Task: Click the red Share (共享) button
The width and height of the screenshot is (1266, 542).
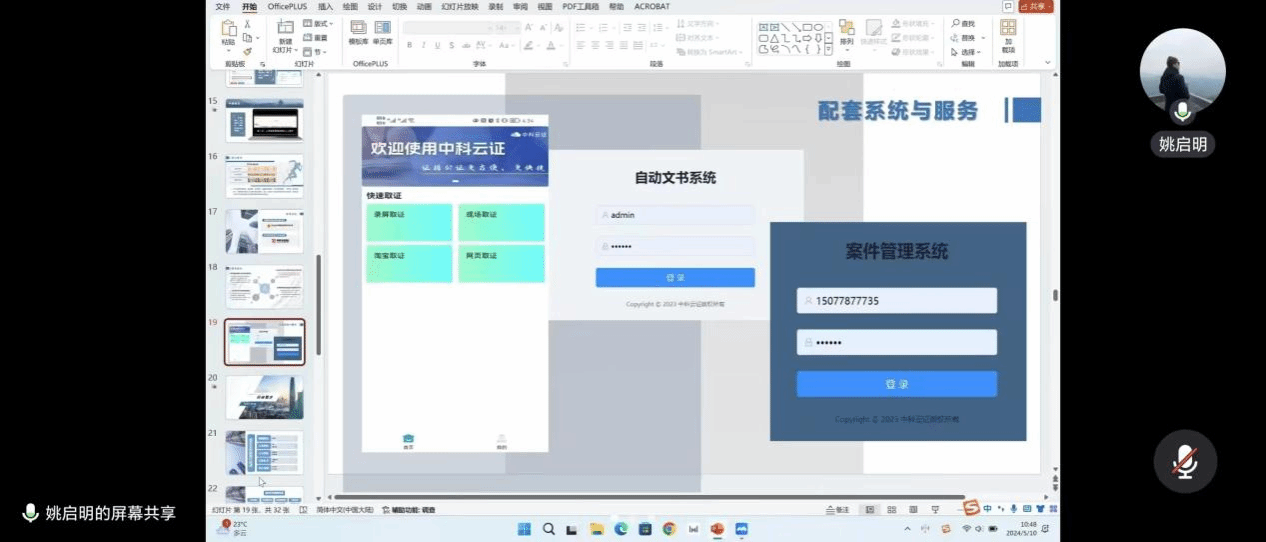Action: (x=1031, y=6)
